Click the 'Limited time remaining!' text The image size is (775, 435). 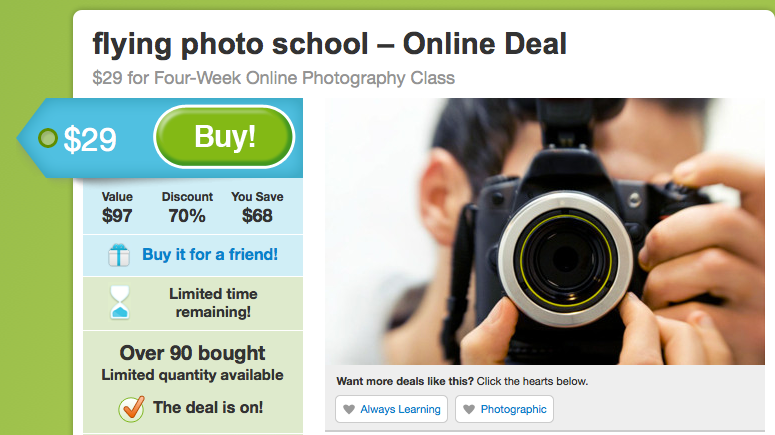coord(213,303)
